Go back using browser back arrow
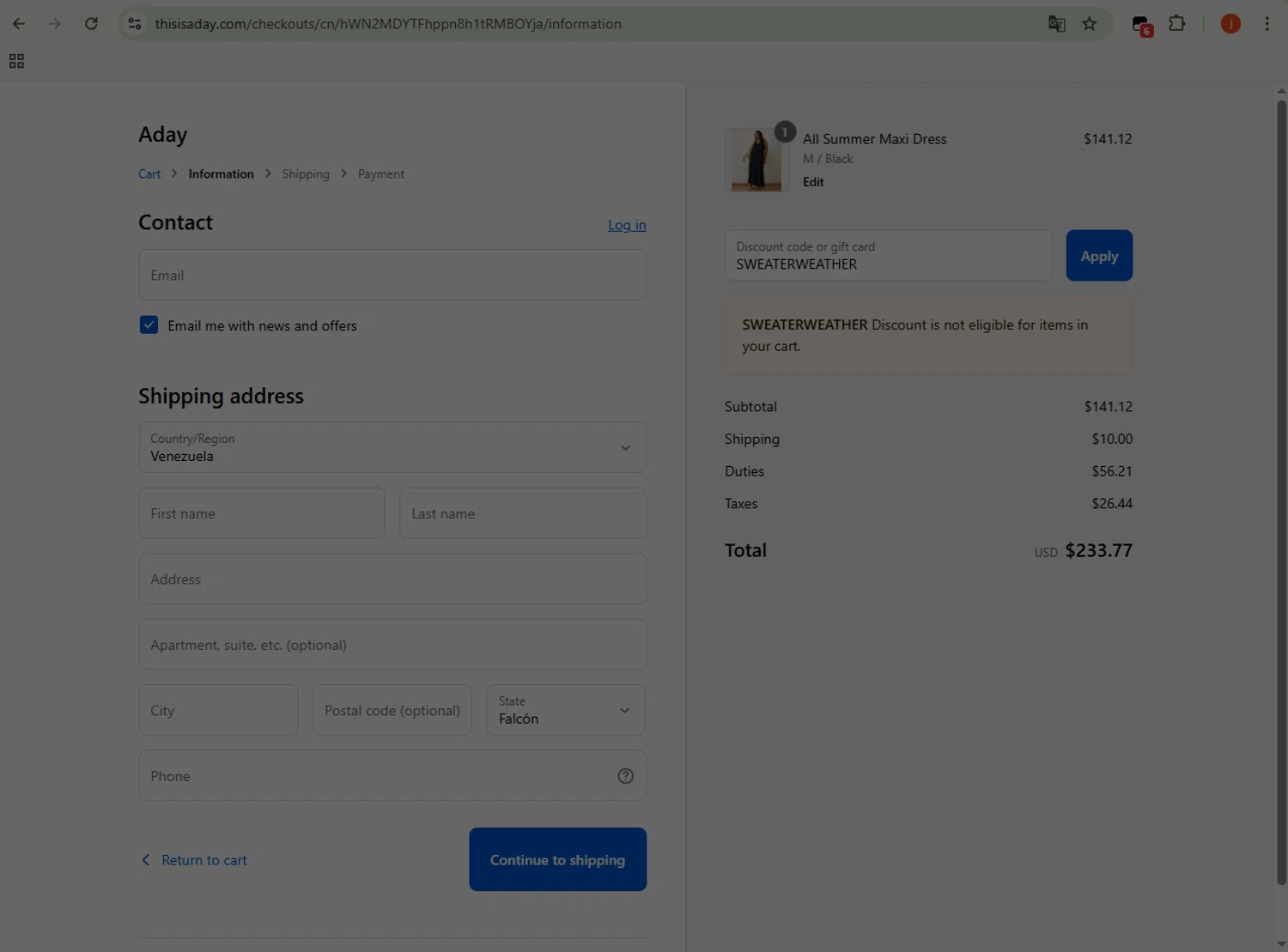The image size is (1288, 952). click(x=19, y=24)
